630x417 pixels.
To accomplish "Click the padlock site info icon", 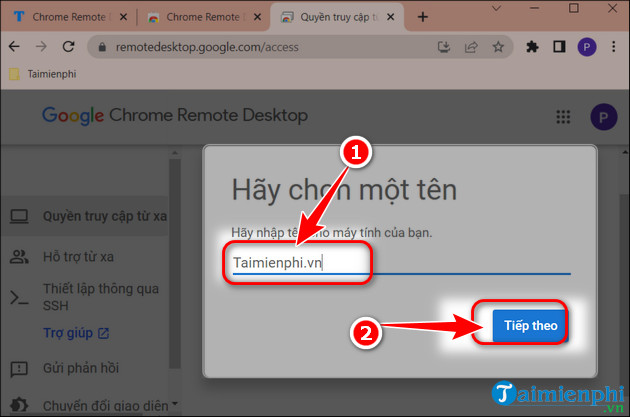I will point(102,47).
